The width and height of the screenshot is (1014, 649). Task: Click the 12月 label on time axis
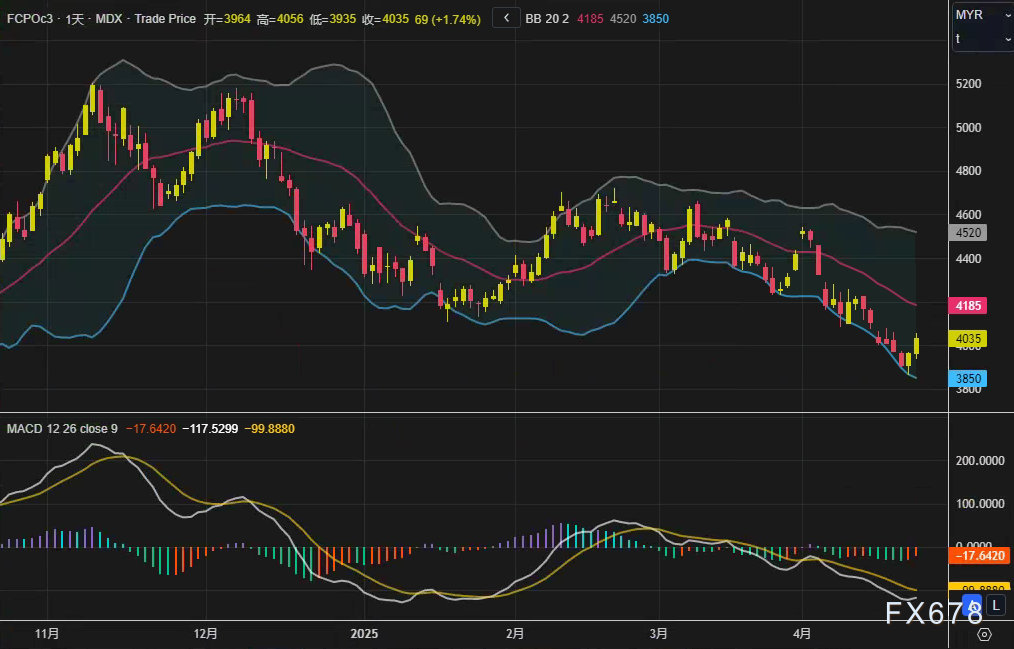coord(206,634)
